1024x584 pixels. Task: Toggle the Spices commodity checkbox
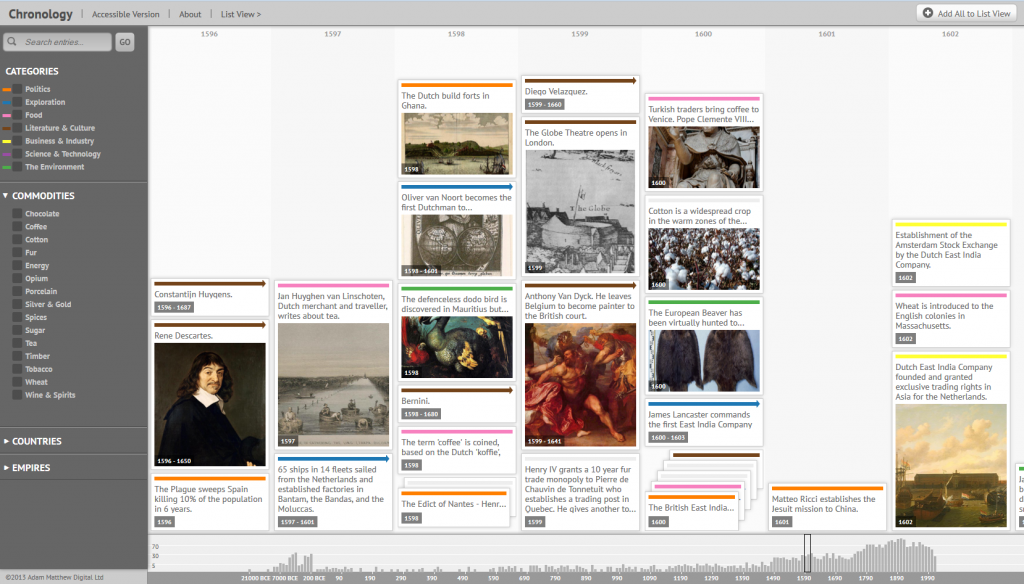(18, 317)
